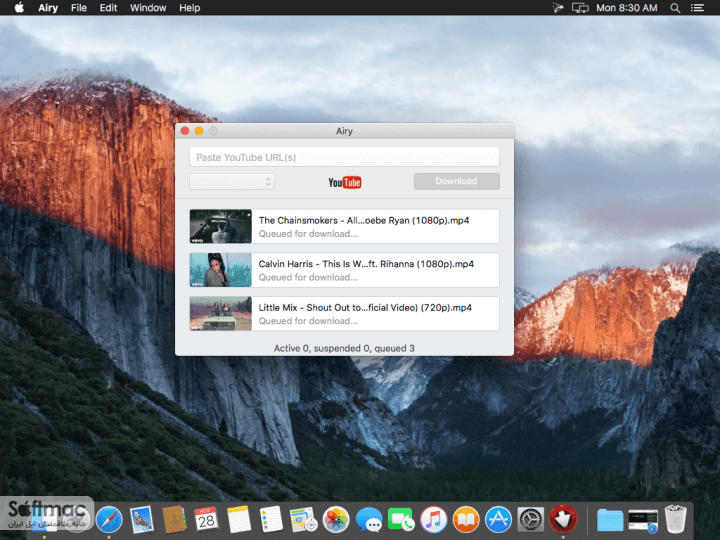Open FaceTime from the dock
Image resolution: width=720 pixels, height=540 pixels.
401,519
